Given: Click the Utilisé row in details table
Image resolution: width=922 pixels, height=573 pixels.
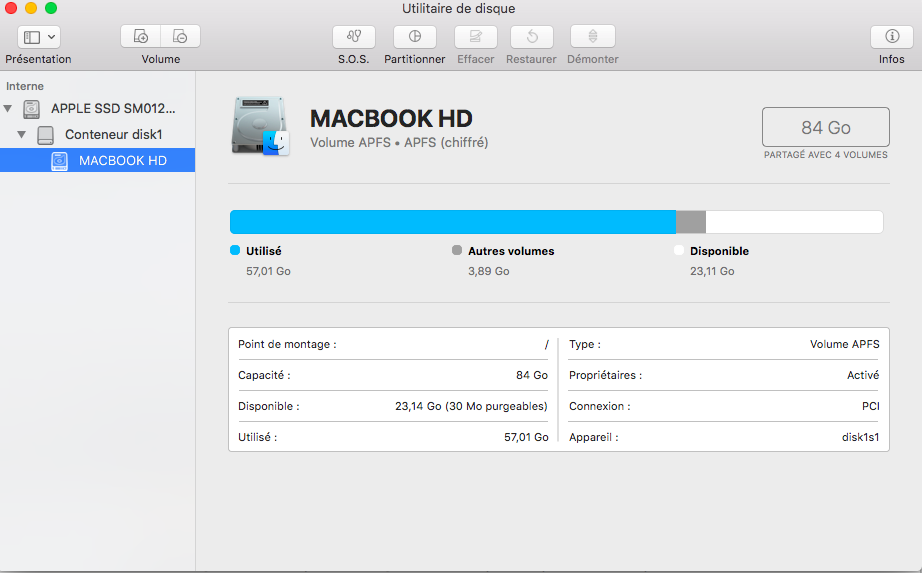Looking at the screenshot, I should [x=393, y=437].
